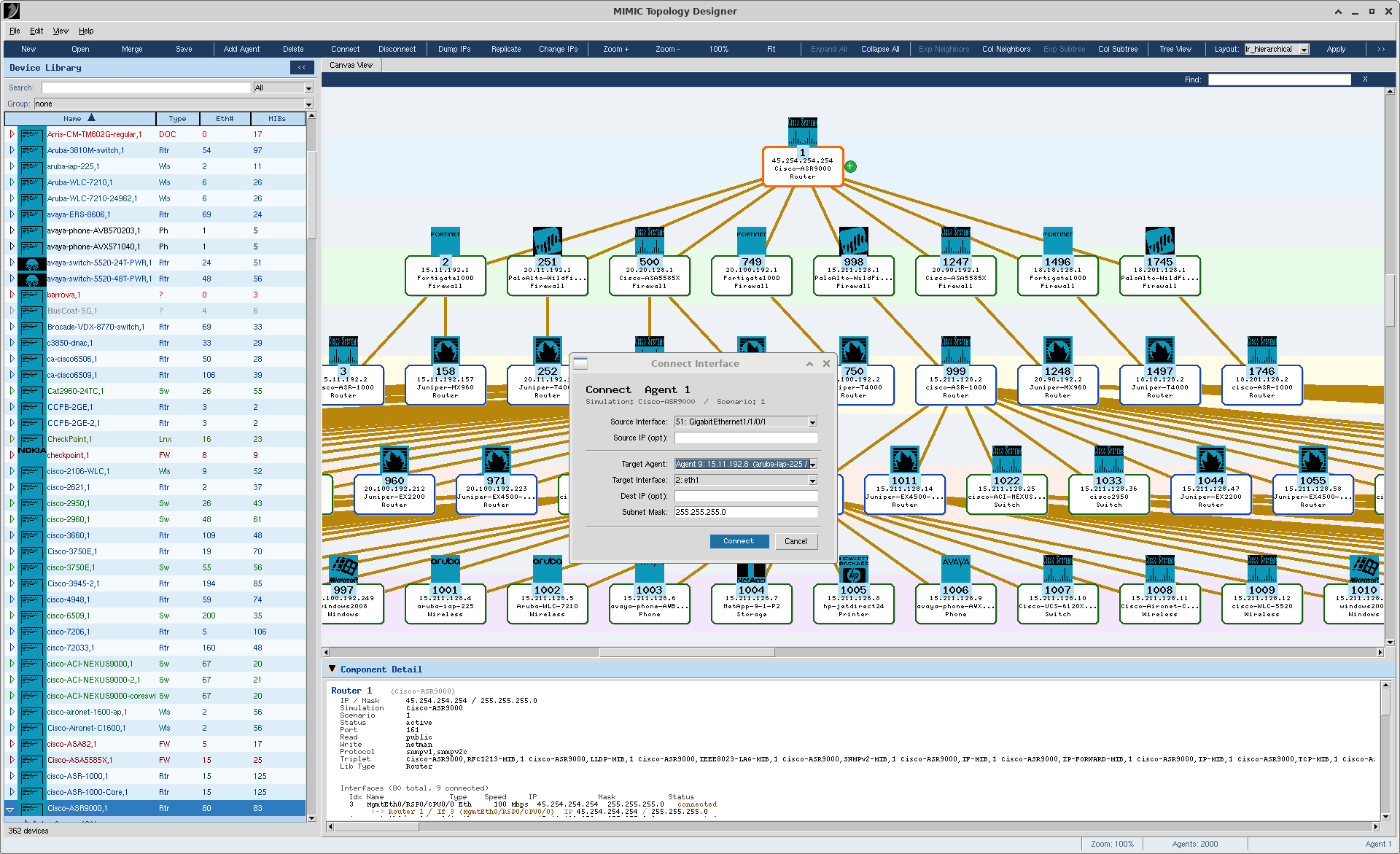Click Apply layout button
Image resolution: width=1400 pixels, height=854 pixels.
coord(1336,50)
